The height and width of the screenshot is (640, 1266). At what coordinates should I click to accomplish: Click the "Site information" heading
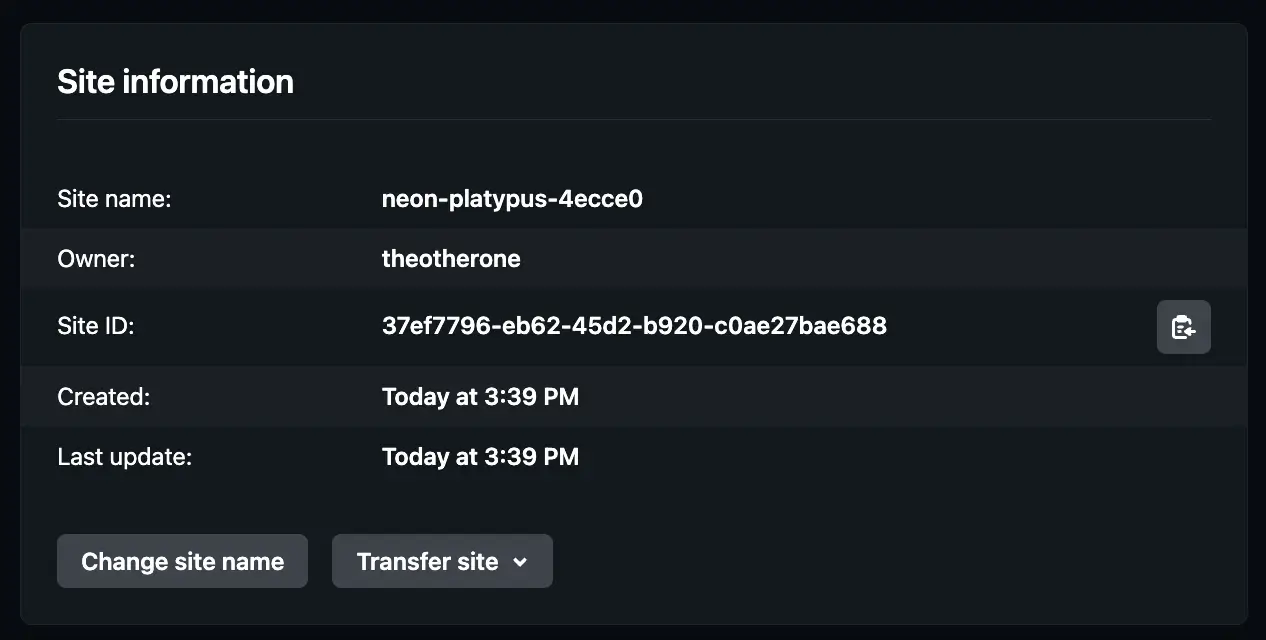(x=176, y=81)
